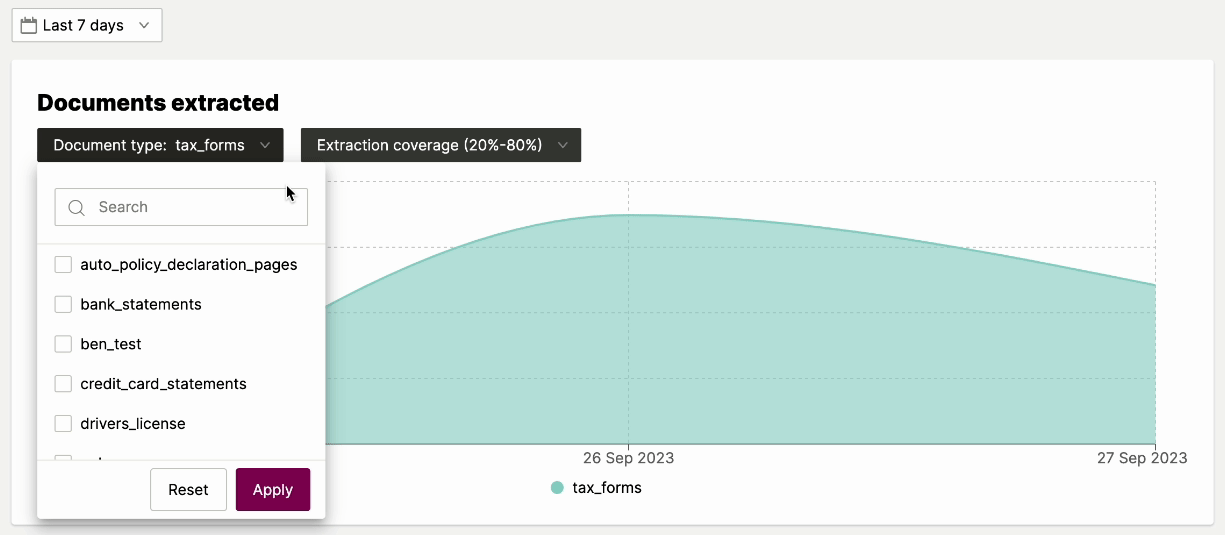Select the credit_card_statements checkbox
Image resolution: width=1225 pixels, height=535 pixels.
click(x=63, y=384)
